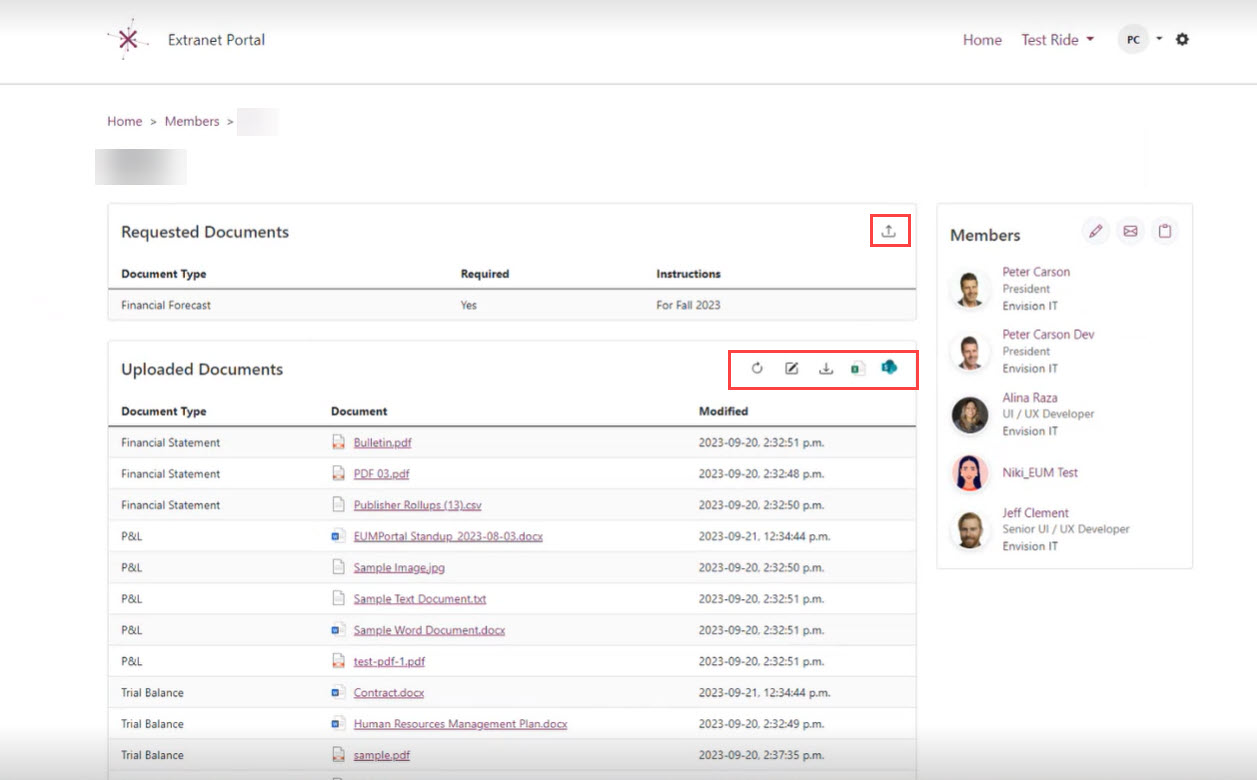Click the edit icon in Uploaded Documents

pos(791,369)
